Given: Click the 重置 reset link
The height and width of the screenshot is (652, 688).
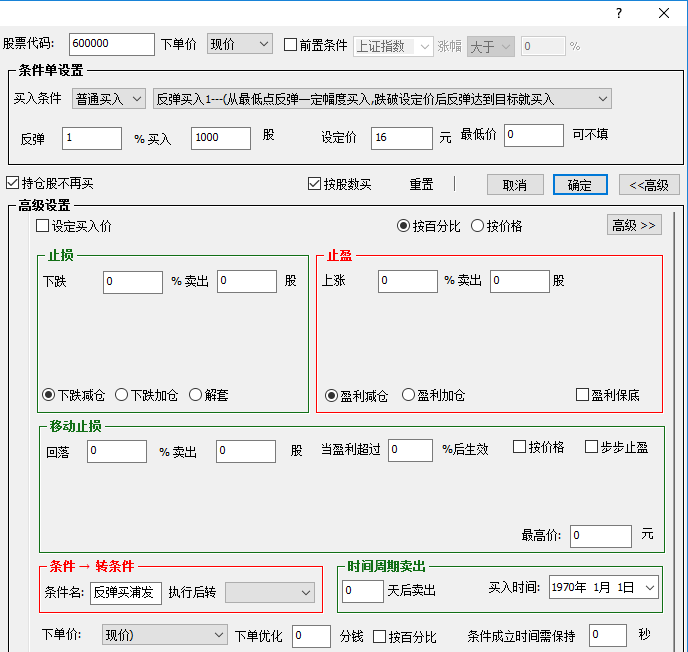Looking at the screenshot, I should (421, 185).
